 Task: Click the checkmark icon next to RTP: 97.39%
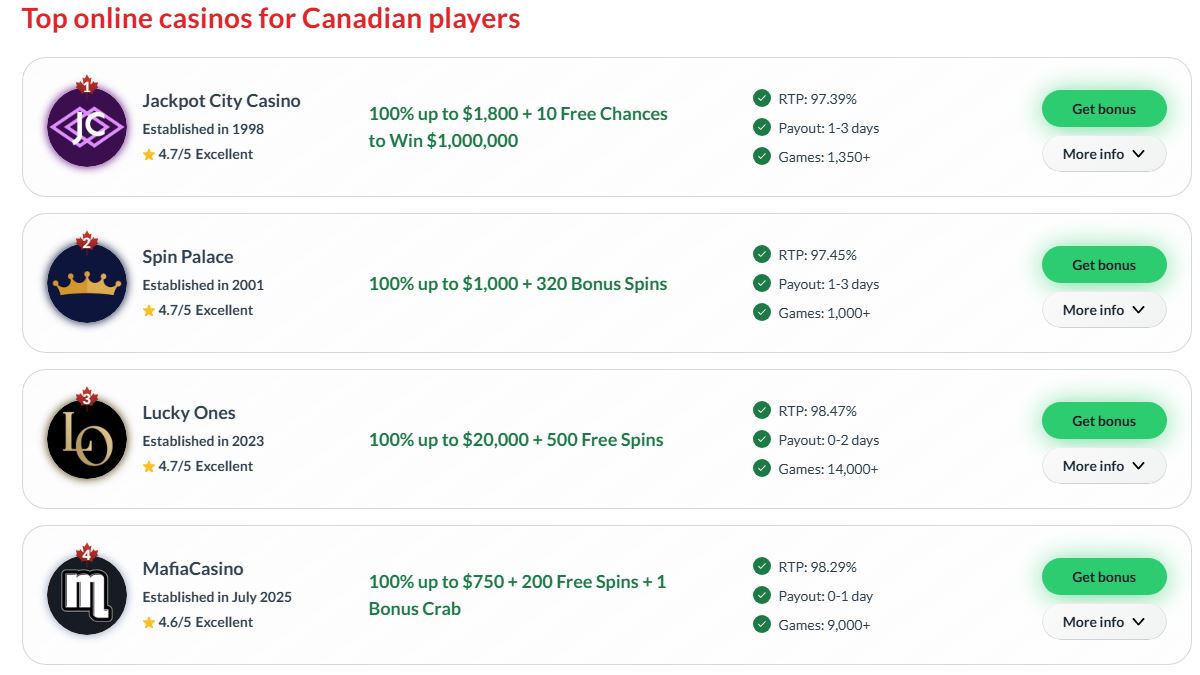[x=762, y=98]
